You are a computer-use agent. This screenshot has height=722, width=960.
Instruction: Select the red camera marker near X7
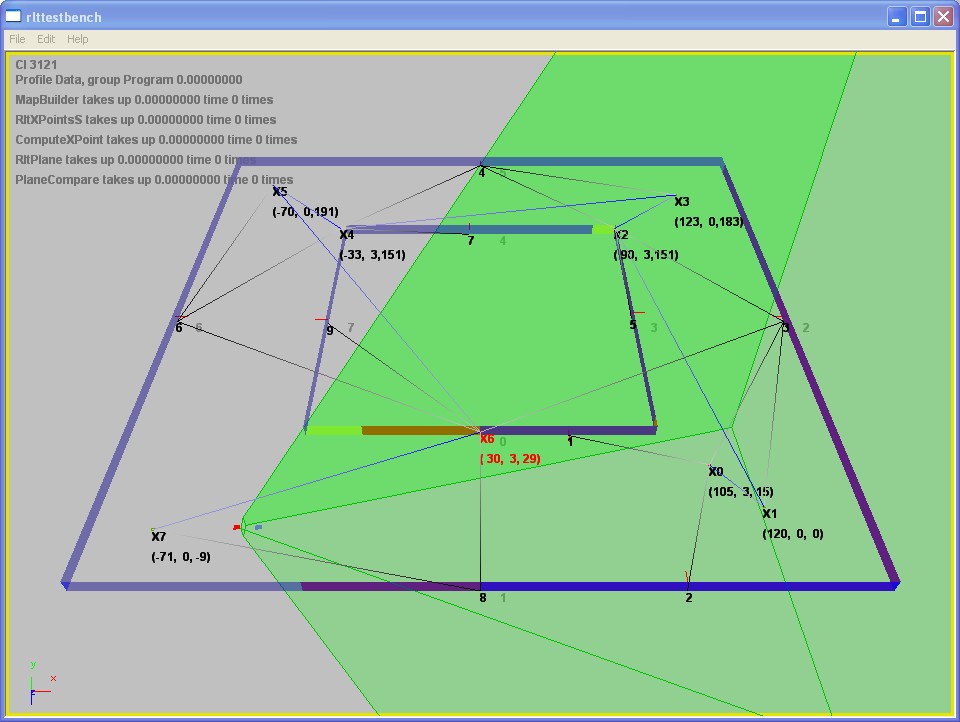237,527
